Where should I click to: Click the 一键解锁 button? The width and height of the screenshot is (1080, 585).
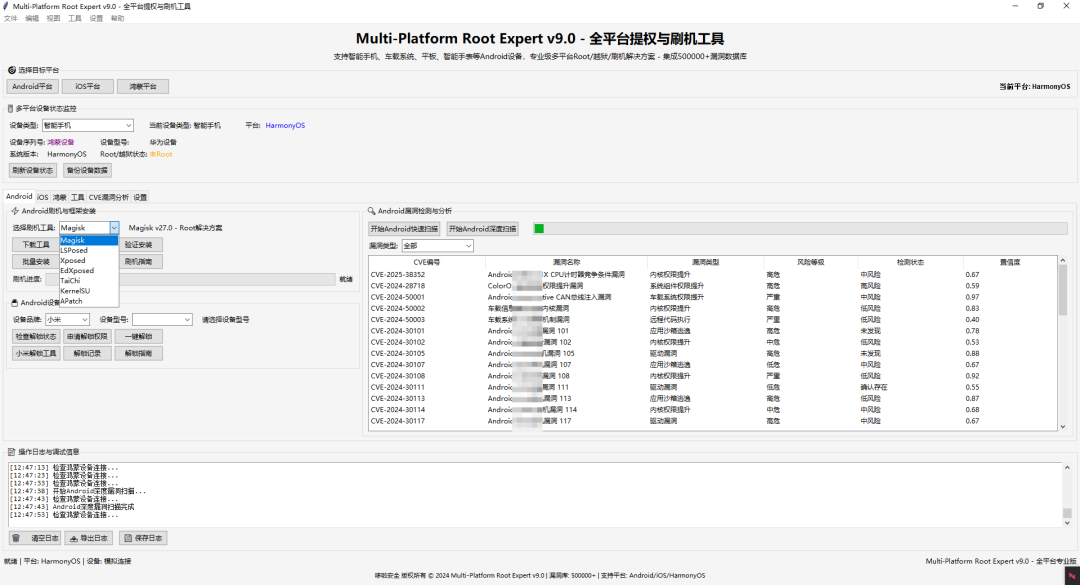pyautogui.click(x=138, y=336)
